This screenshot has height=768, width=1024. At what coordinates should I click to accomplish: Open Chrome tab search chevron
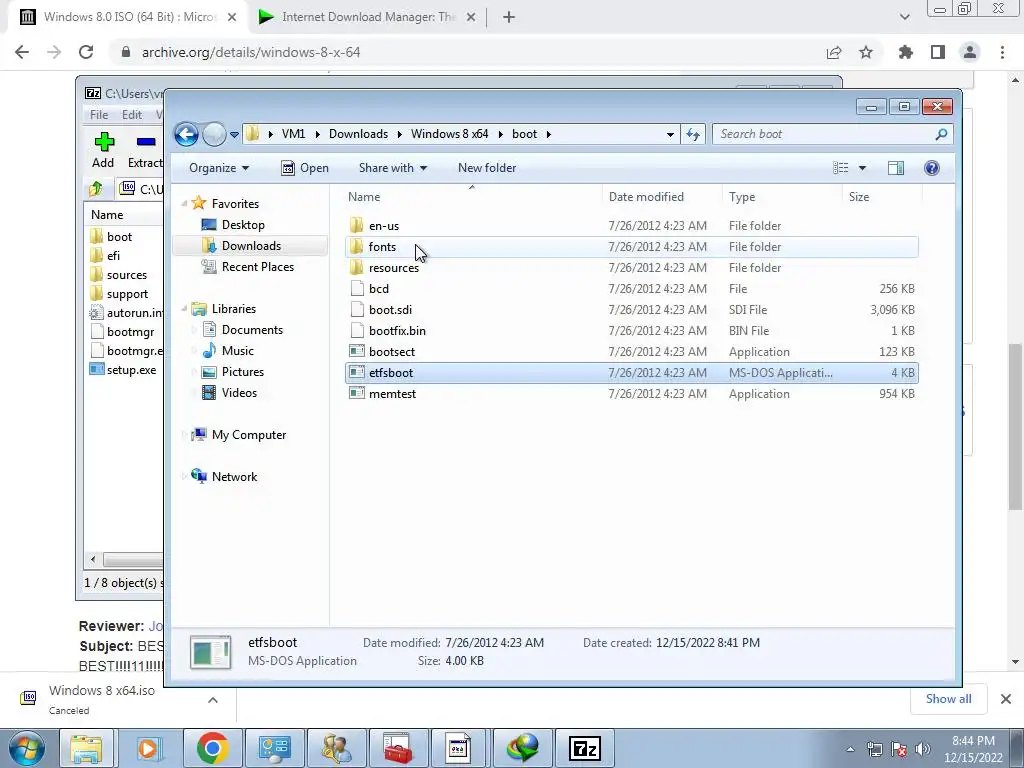904,17
